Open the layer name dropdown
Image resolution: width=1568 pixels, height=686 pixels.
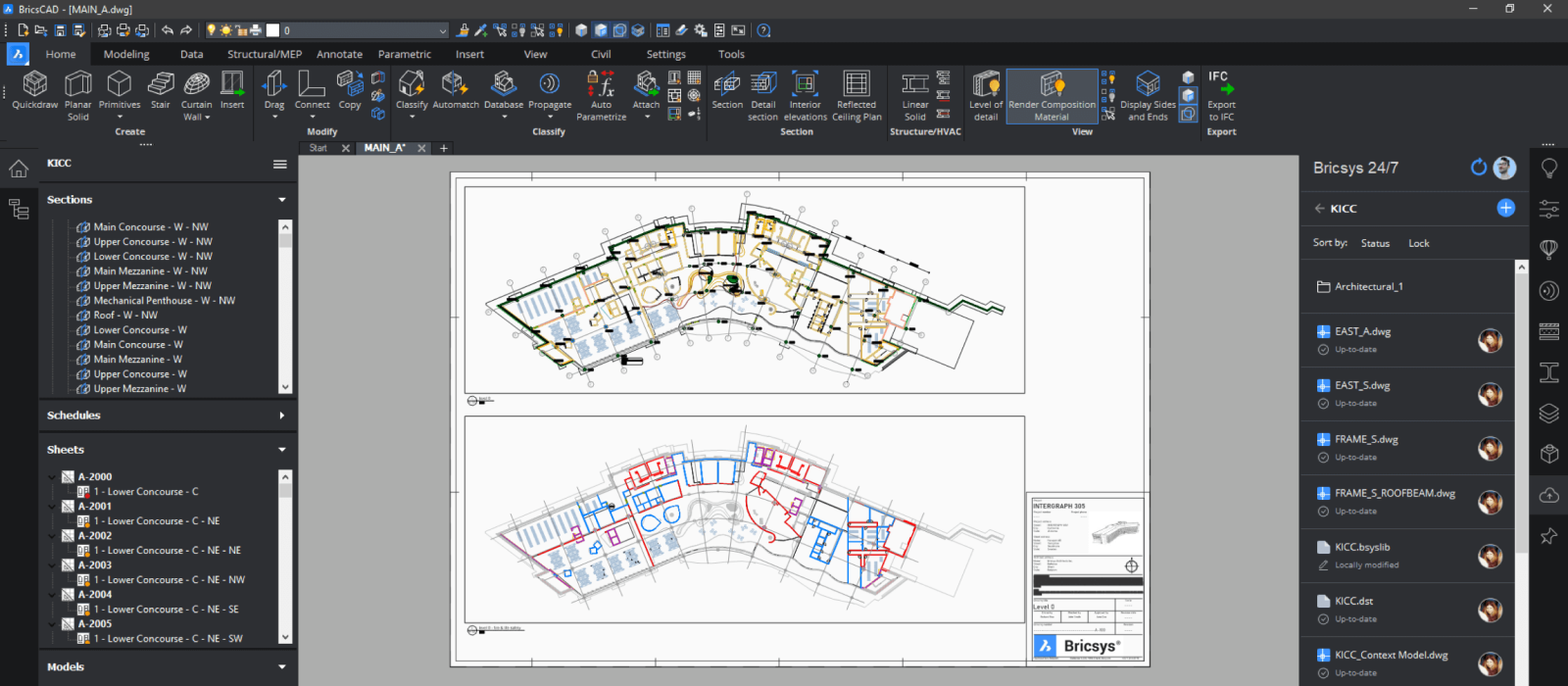tap(442, 30)
